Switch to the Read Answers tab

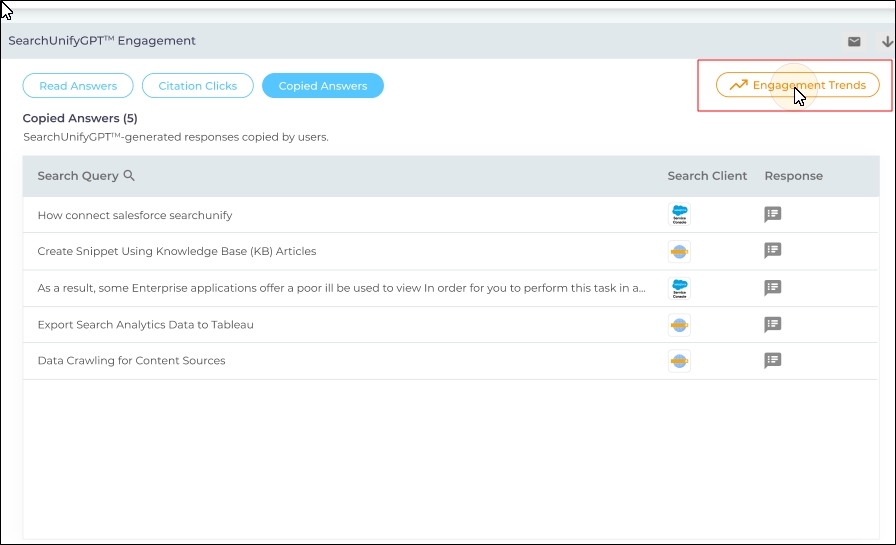tap(78, 86)
